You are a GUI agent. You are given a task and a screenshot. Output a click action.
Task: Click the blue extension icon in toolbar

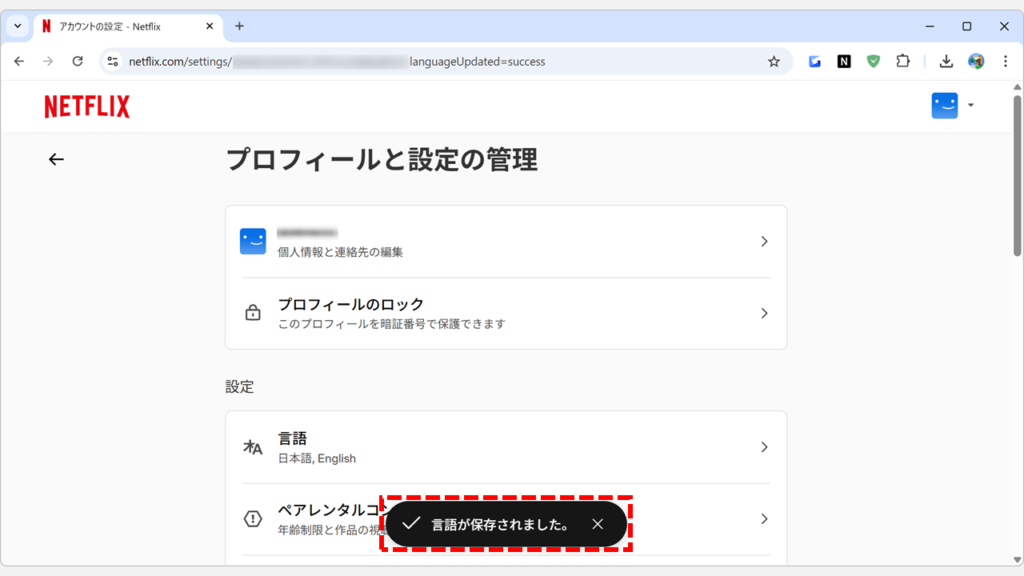[814, 61]
